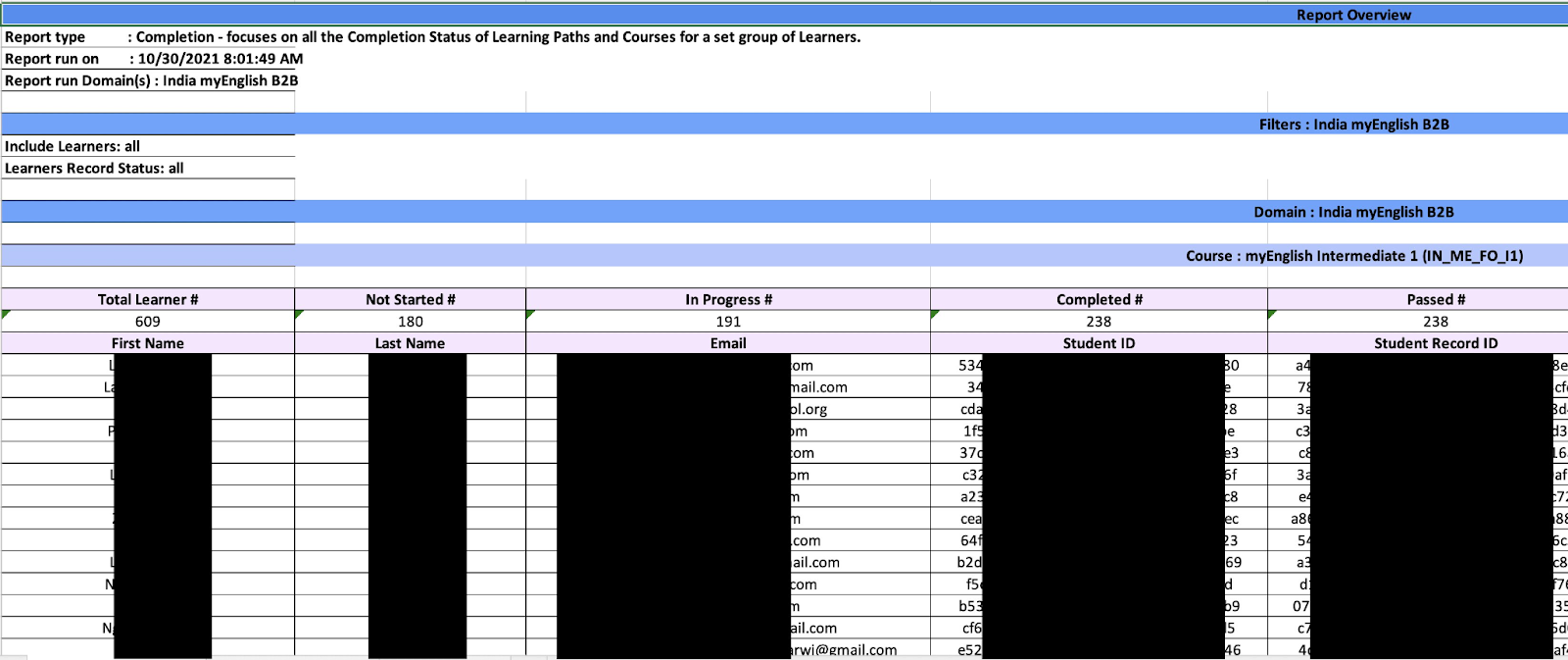Image resolution: width=1568 pixels, height=660 pixels.
Task: Select the Report Overview header cell
Action: [784, 15]
